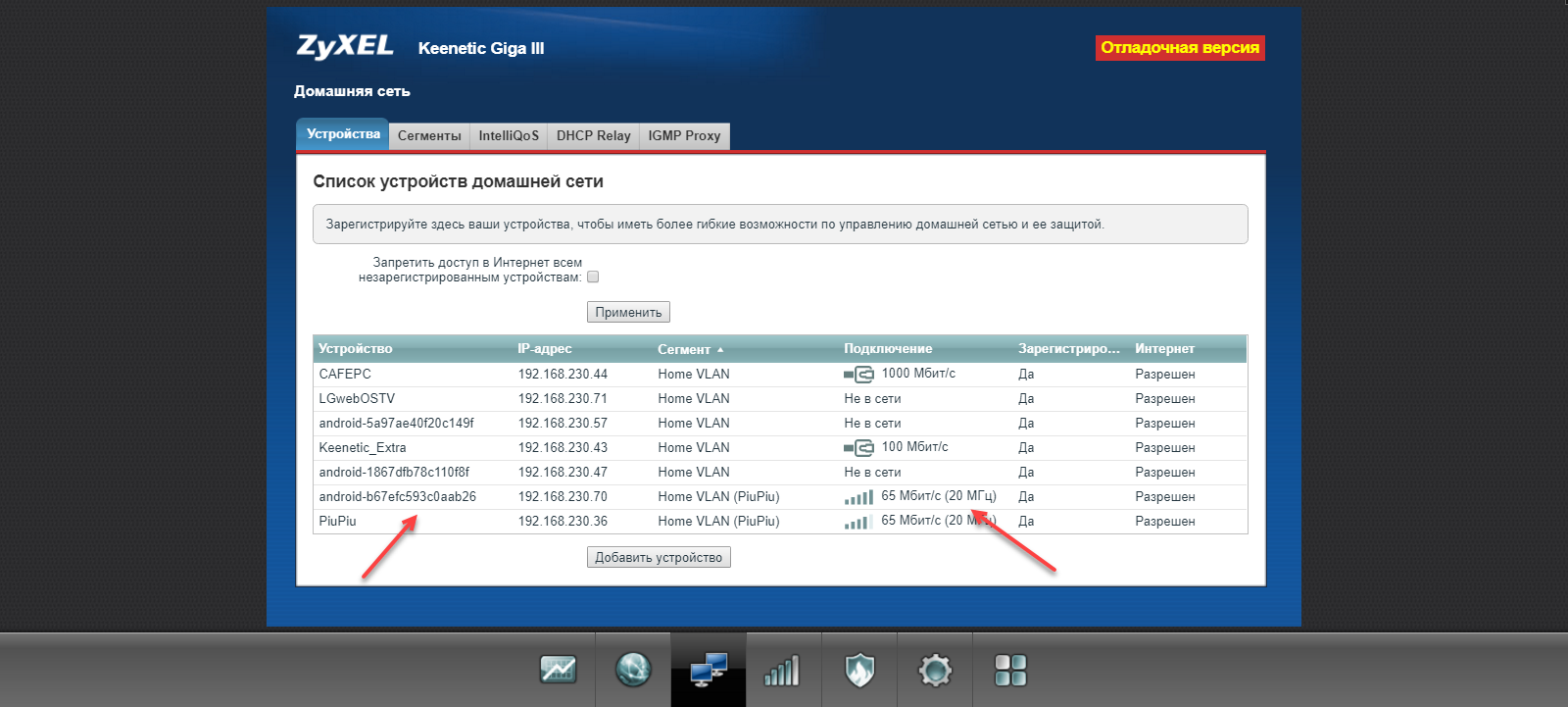Click IP address 192.168.230.43
The width and height of the screenshot is (1568, 707).
click(x=563, y=448)
